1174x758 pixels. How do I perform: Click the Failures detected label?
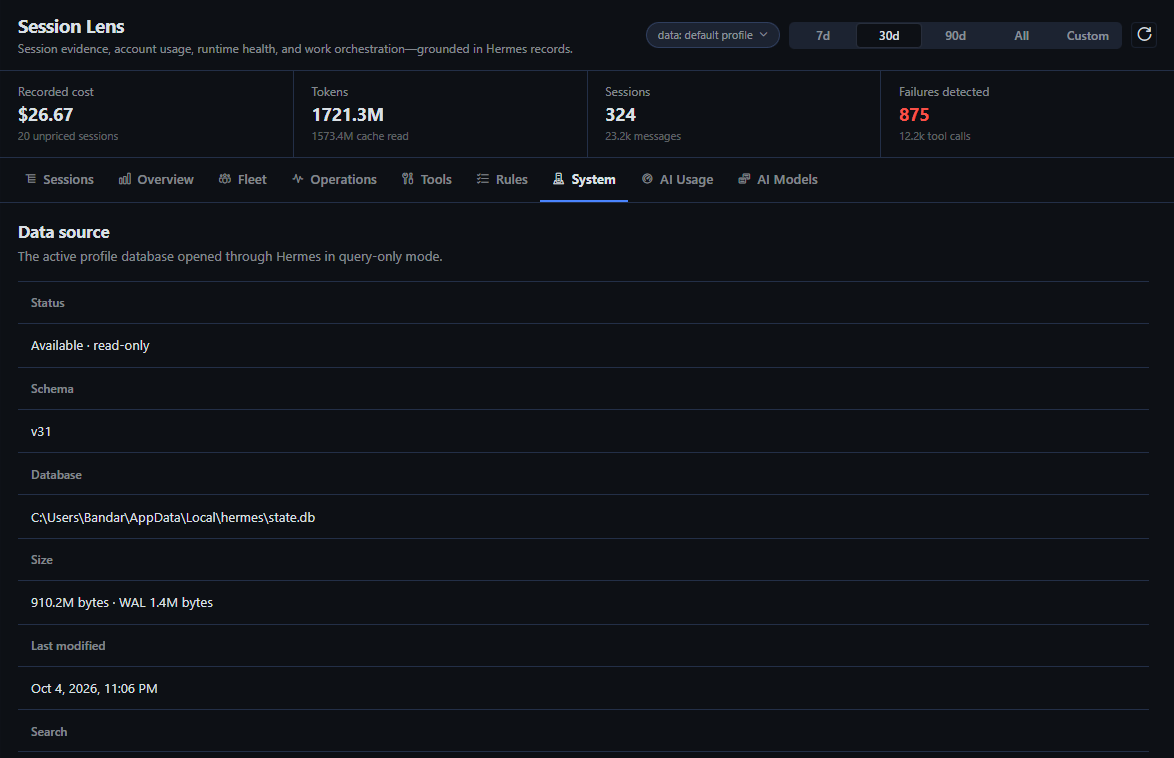point(944,91)
